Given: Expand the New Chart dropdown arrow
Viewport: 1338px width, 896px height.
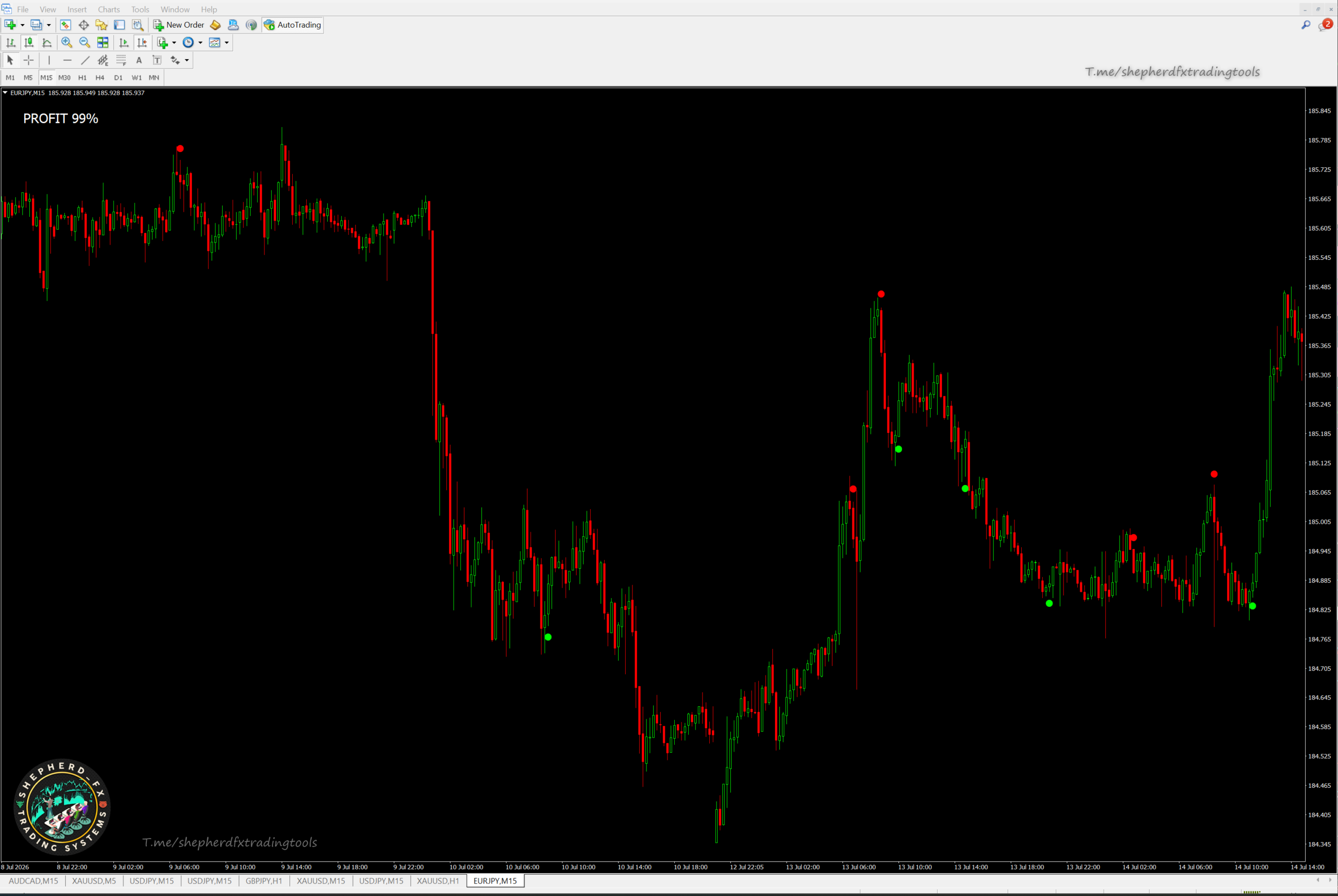Looking at the screenshot, I should [x=22, y=25].
